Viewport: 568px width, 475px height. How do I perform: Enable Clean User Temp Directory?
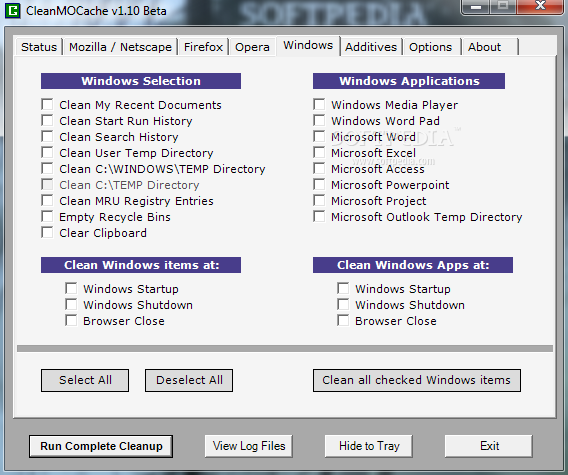coord(47,152)
